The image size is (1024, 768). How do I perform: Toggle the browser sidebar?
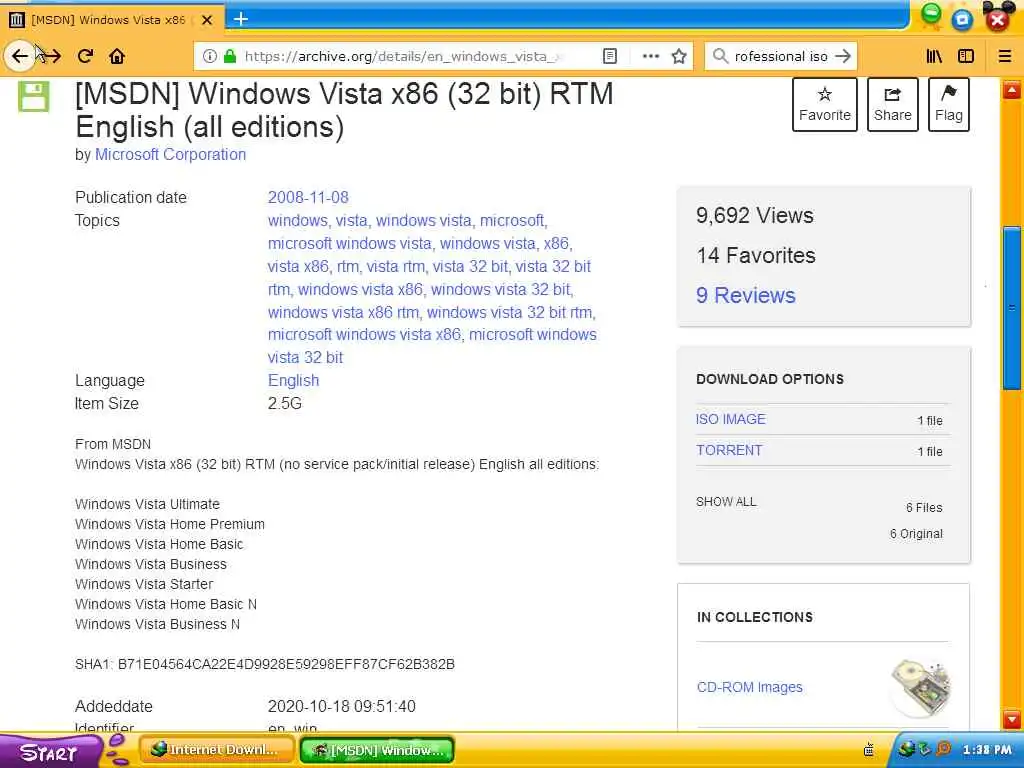point(966,56)
